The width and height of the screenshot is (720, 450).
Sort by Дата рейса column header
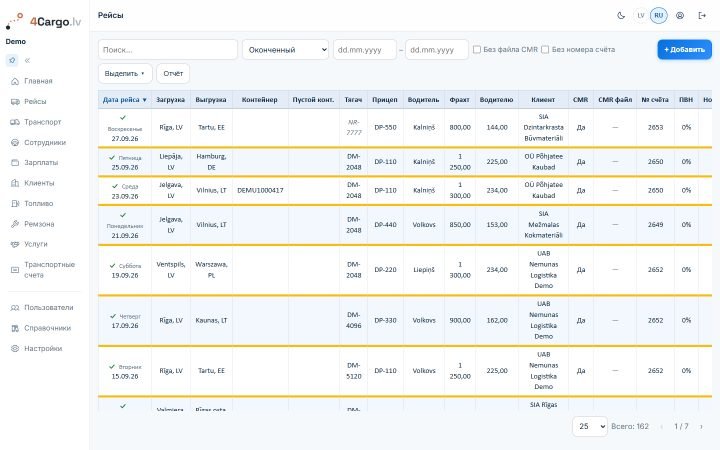click(124, 100)
